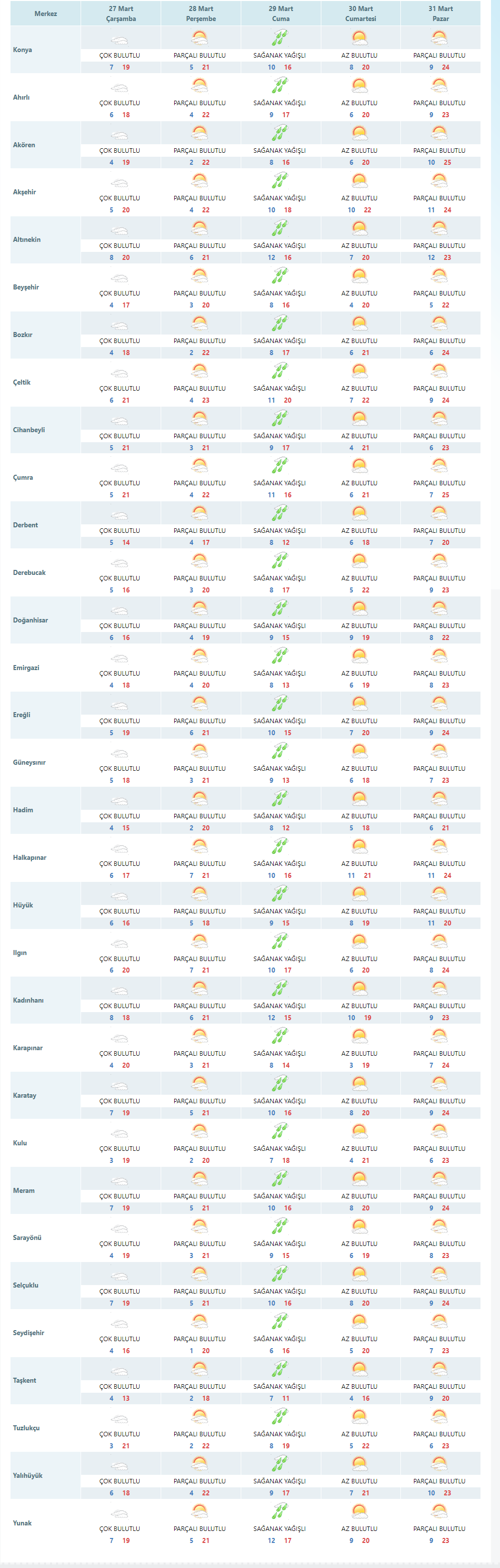Click Çumra's sunny cloud icon for 30 Mart
500x1568 pixels.
(359, 467)
